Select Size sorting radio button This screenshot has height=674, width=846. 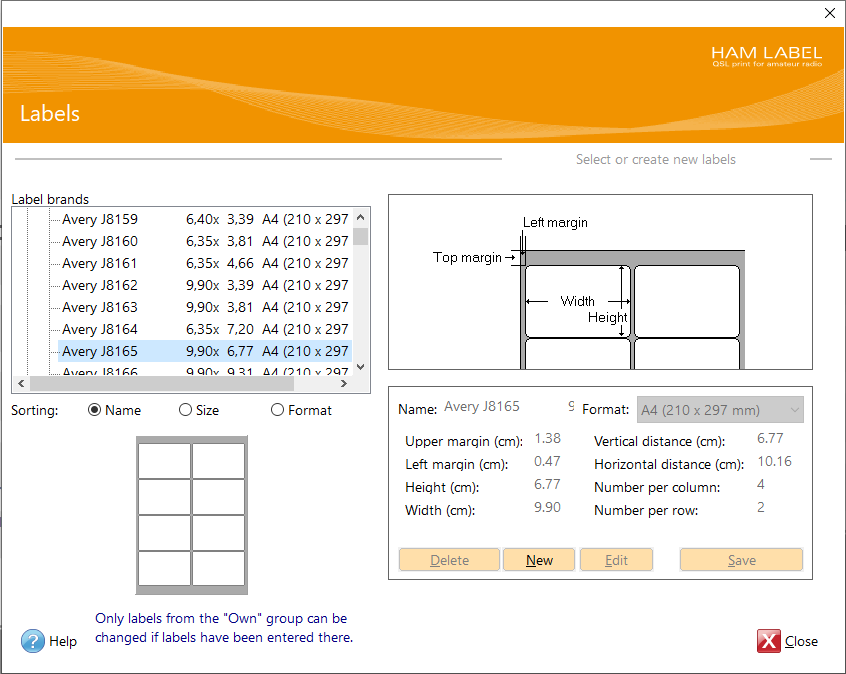coord(185,410)
